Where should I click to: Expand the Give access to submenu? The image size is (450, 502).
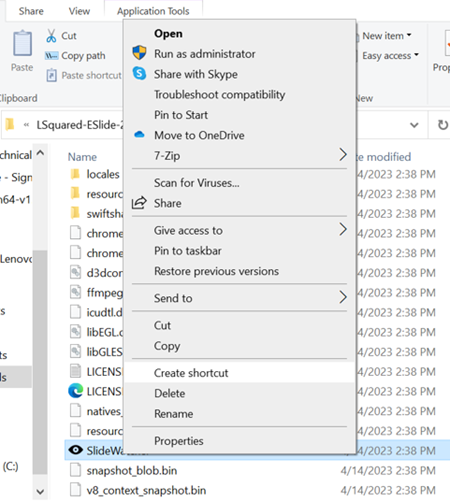tap(343, 230)
